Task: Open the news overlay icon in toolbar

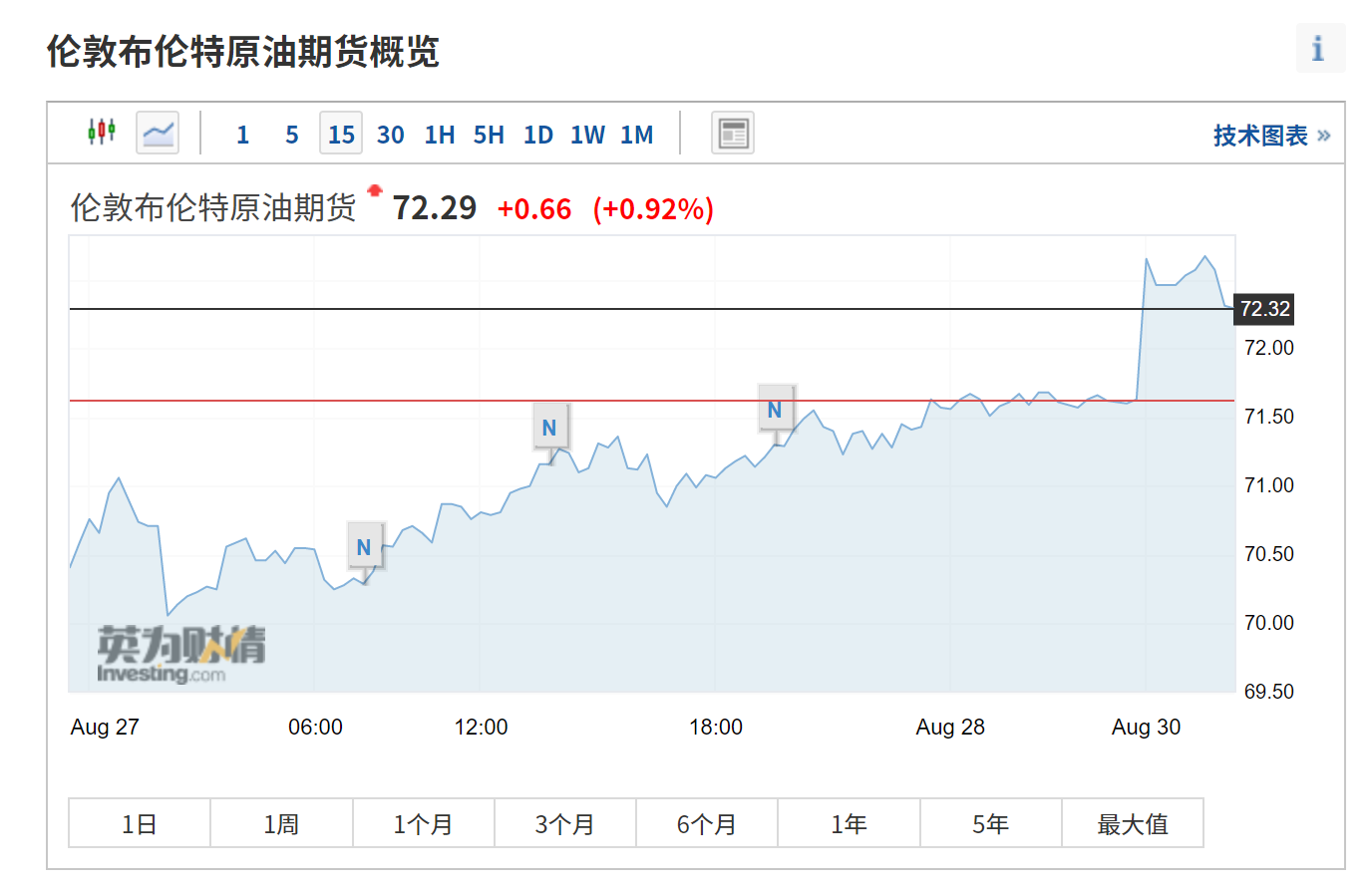Action: pos(733,133)
